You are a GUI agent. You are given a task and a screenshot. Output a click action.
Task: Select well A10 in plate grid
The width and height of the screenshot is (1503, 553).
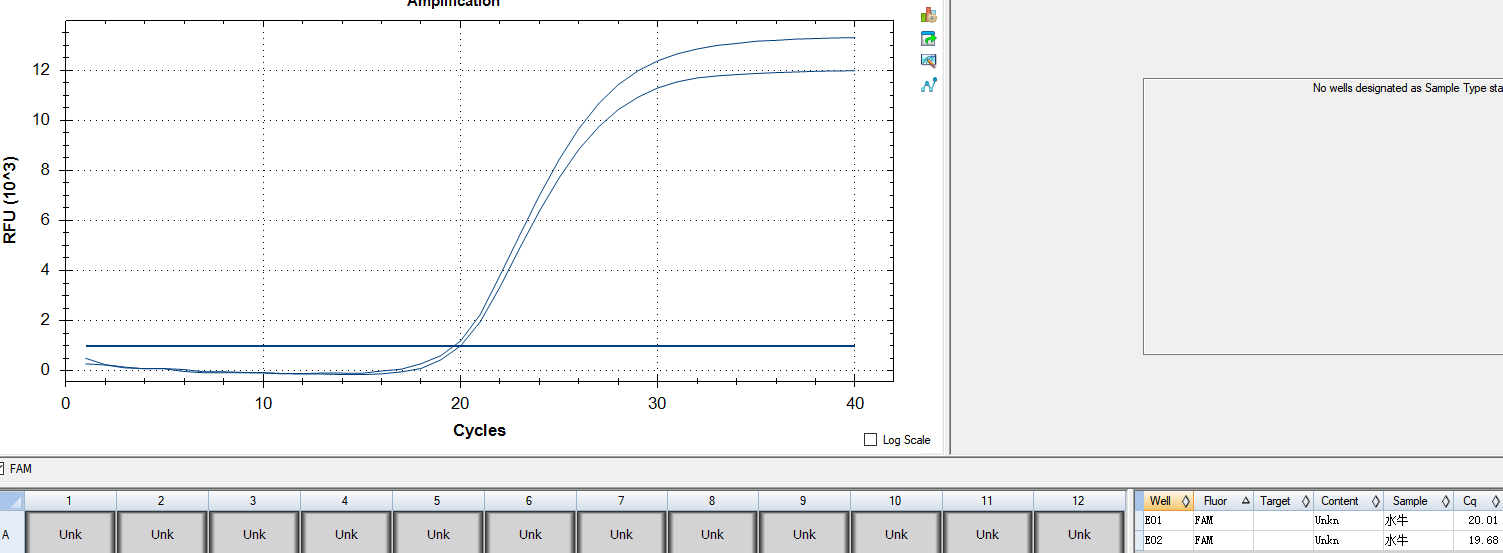(x=896, y=532)
